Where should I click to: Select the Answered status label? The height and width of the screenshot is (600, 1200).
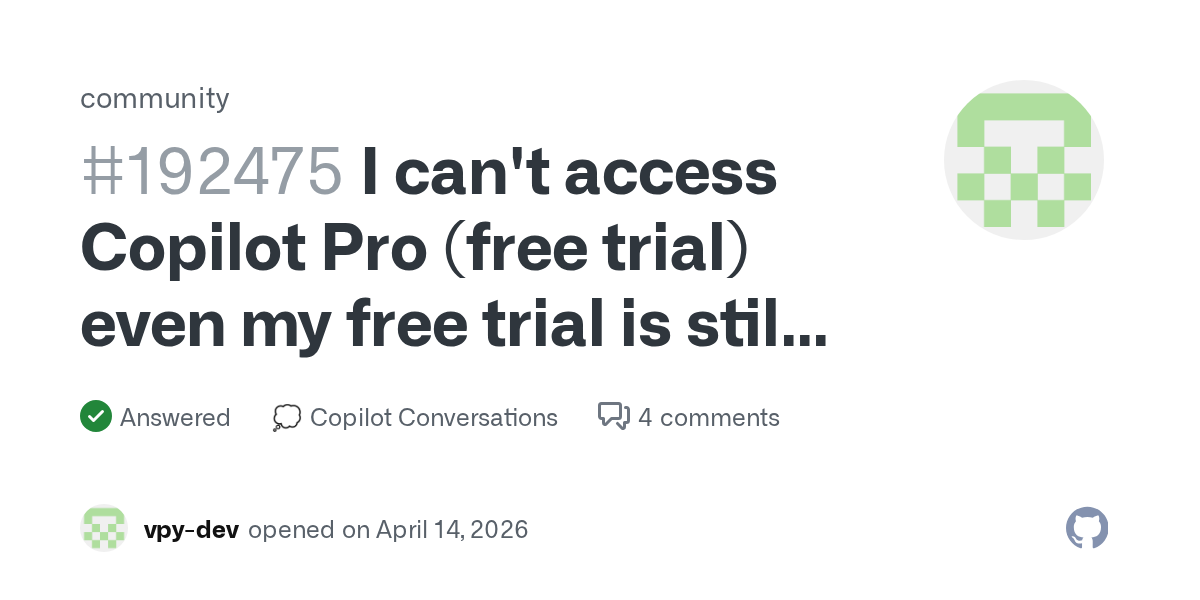(x=175, y=417)
